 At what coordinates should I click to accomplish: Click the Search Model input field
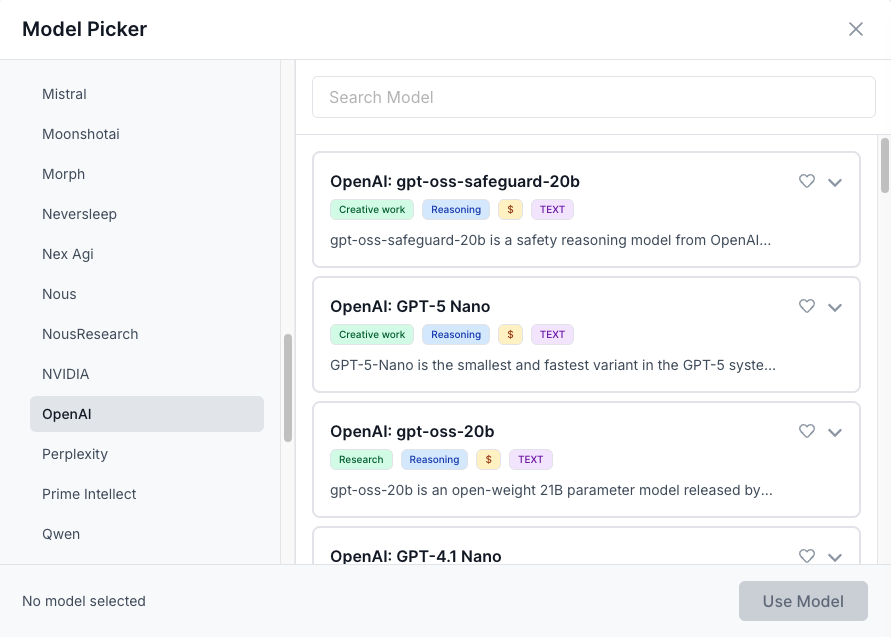pyautogui.click(x=593, y=97)
